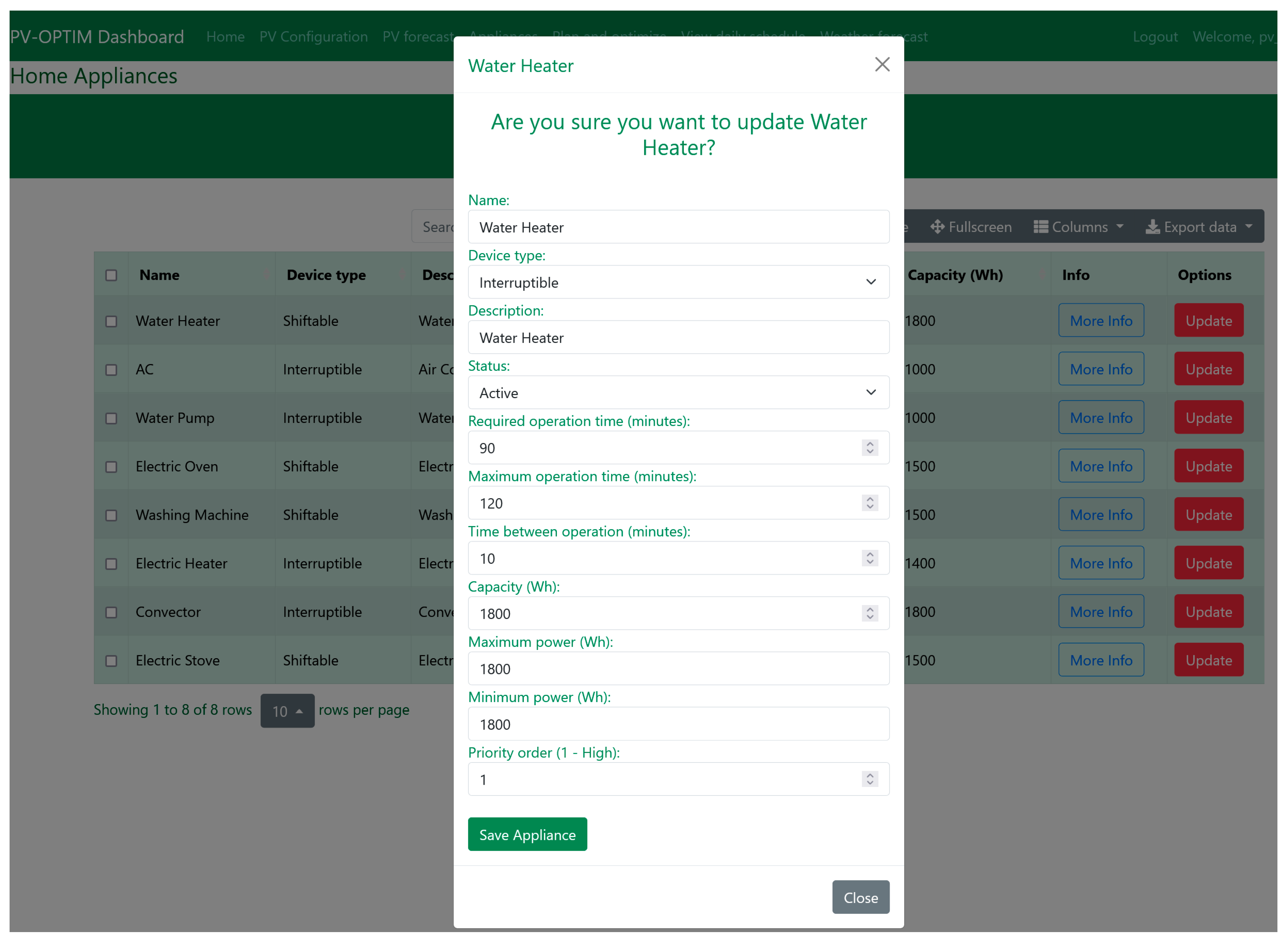Close the Water Heater dialog with the X icon
The width and height of the screenshot is (1288, 943).
click(882, 64)
